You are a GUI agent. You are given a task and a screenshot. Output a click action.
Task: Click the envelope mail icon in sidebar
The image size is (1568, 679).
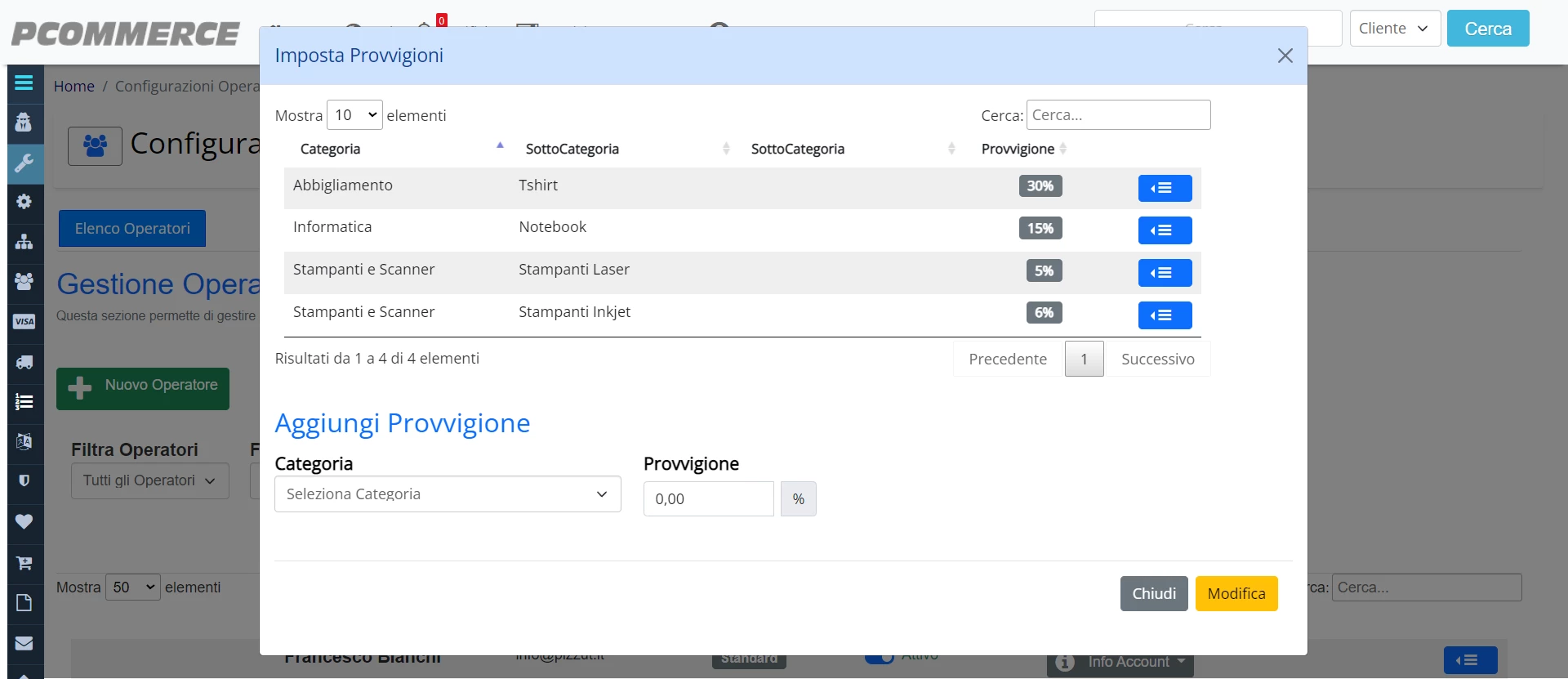point(24,643)
